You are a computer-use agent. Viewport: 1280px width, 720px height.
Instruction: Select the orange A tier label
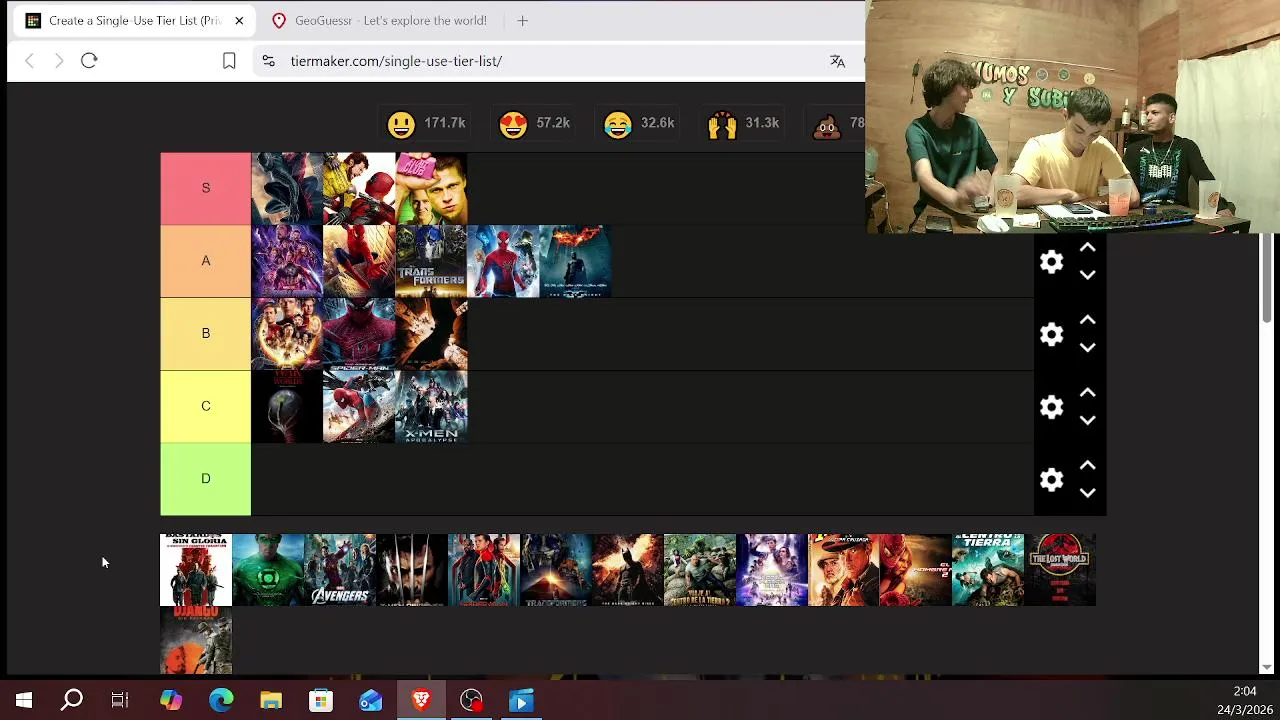[x=206, y=261]
